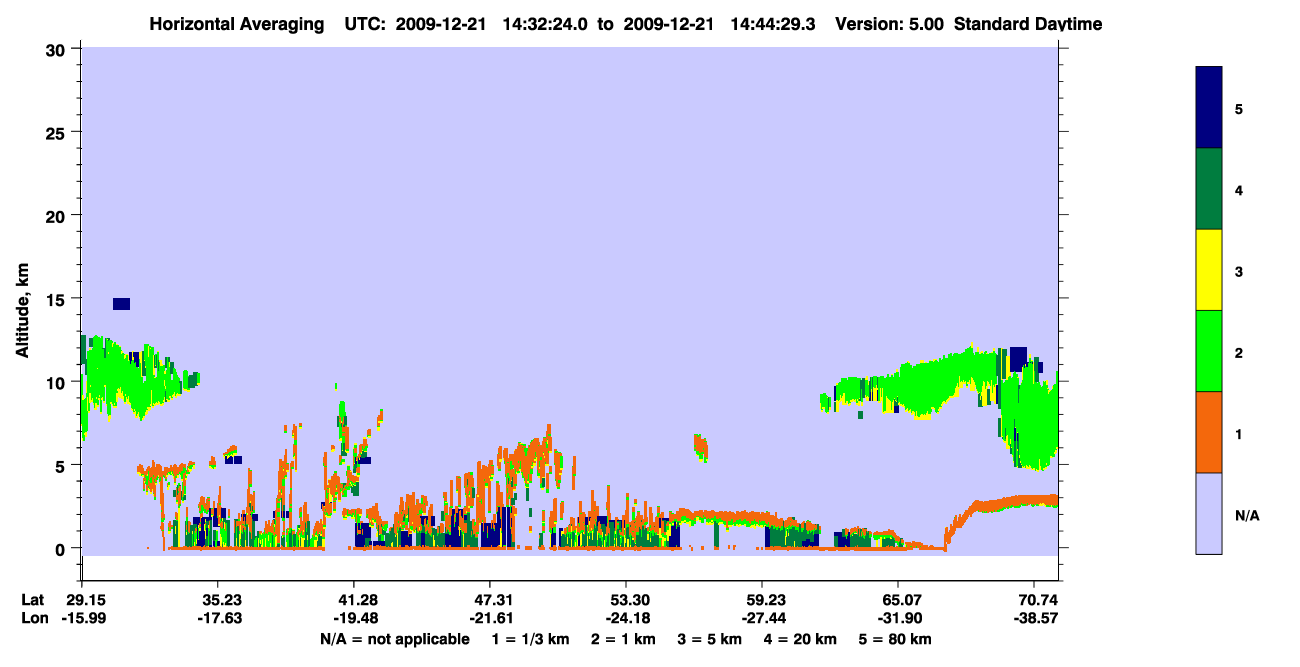This screenshot has width=1300, height=667.
Task: Click the dark blue colorbar segment labeled 5
Action: pos(1209,108)
